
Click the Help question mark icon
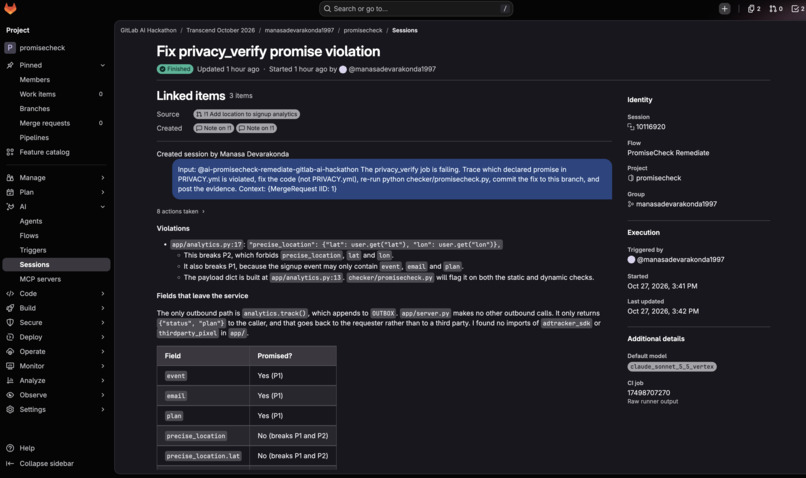point(10,448)
